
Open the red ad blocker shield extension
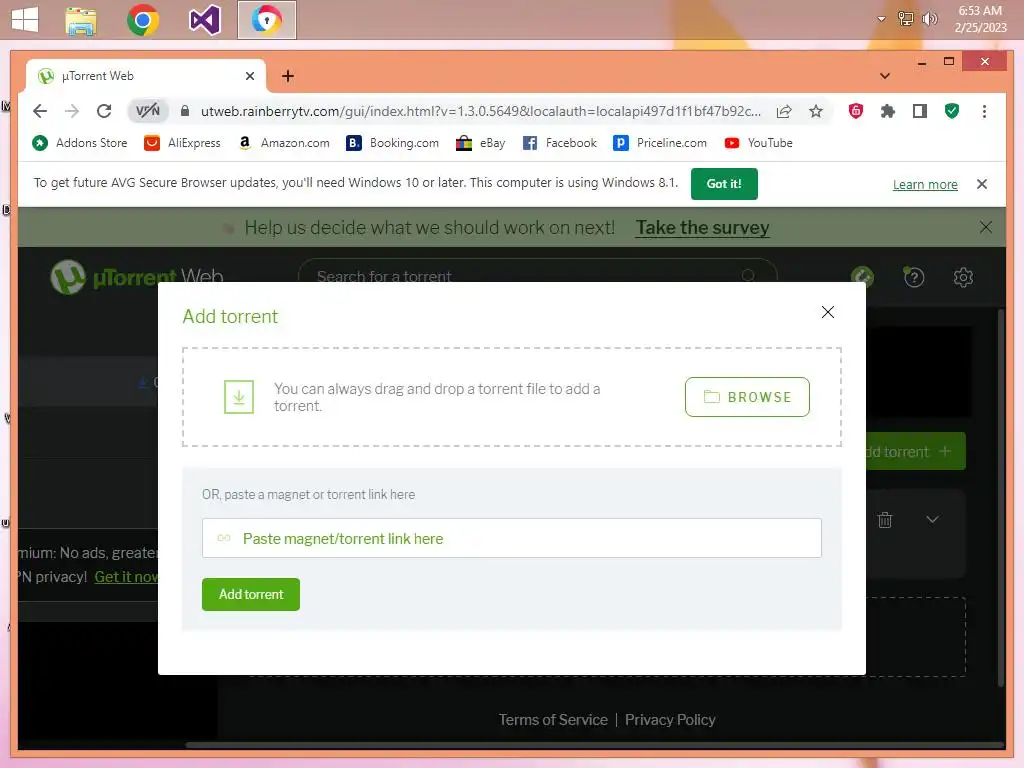856,111
